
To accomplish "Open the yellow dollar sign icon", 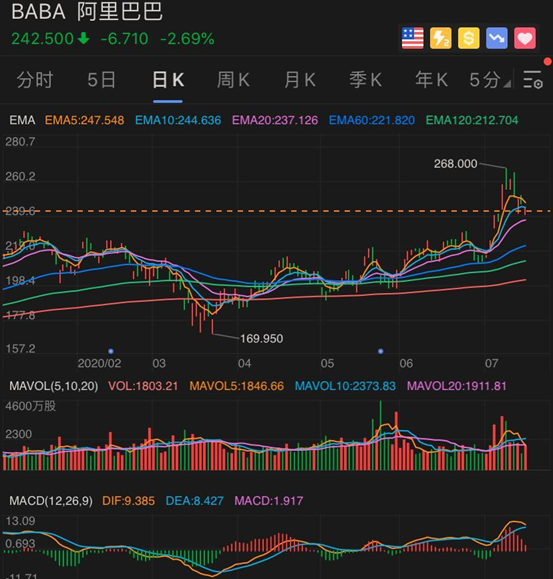I will (468, 38).
